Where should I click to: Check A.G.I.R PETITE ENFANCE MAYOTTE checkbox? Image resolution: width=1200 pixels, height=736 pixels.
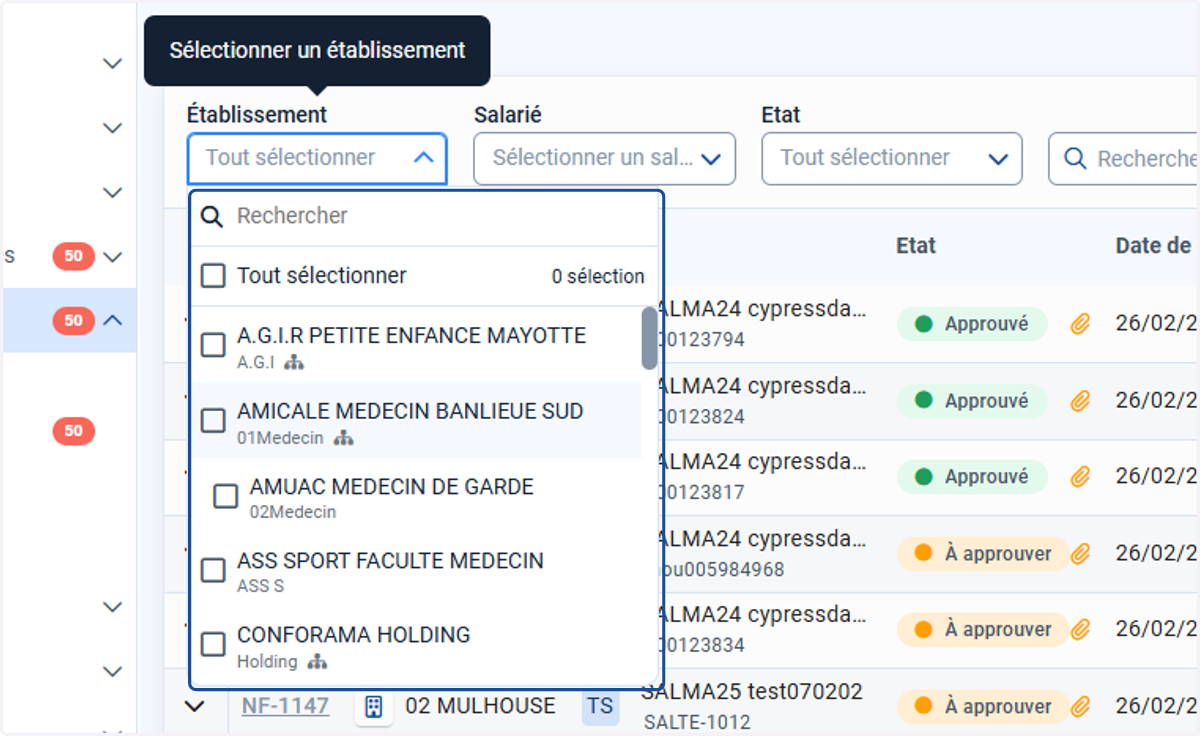click(213, 346)
